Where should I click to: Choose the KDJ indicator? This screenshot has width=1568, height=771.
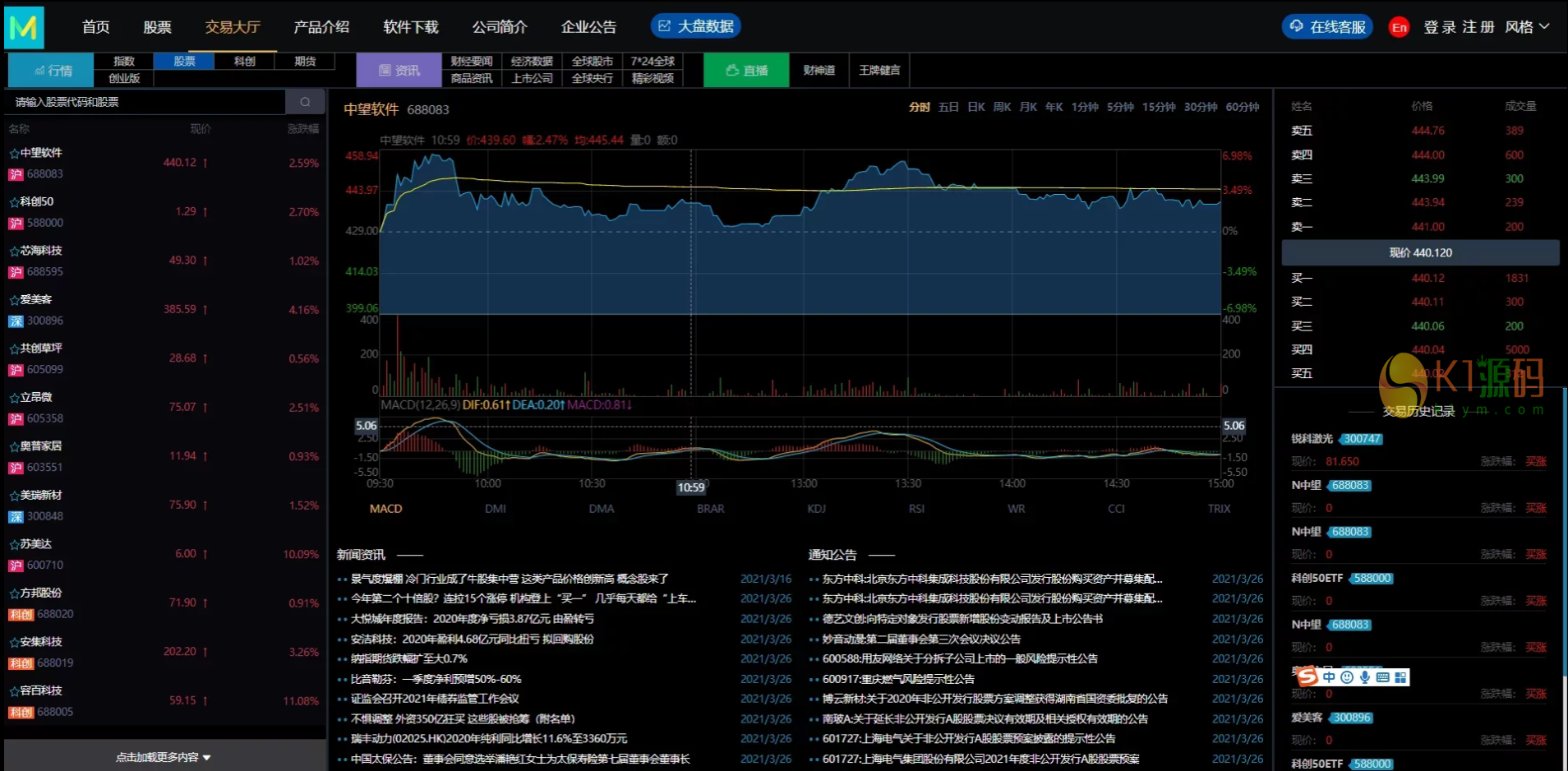[816, 509]
